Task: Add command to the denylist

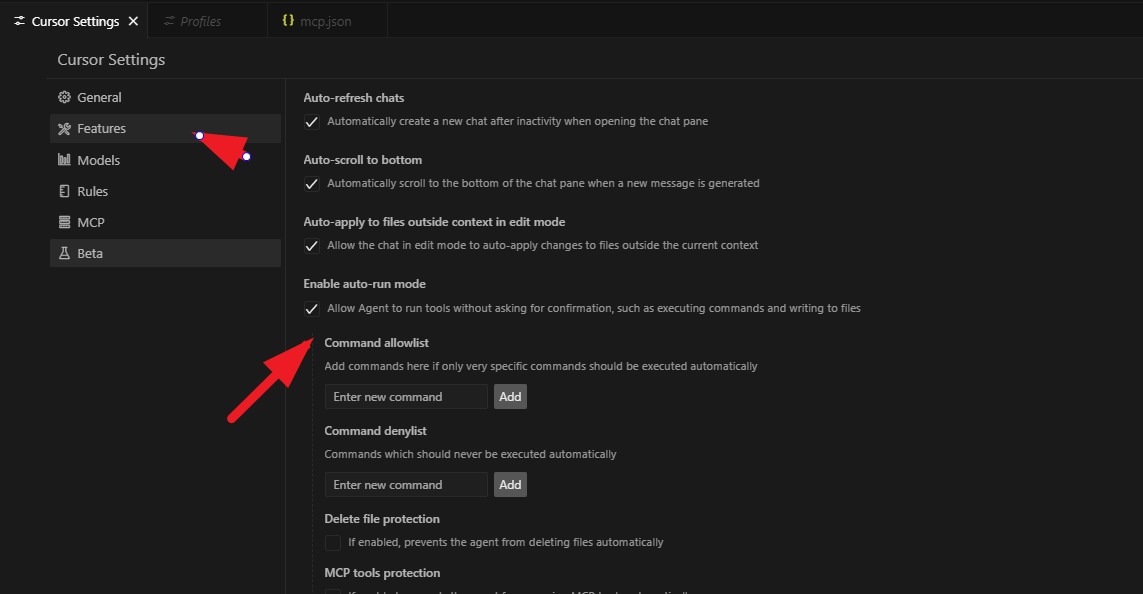Action: coord(510,485)
